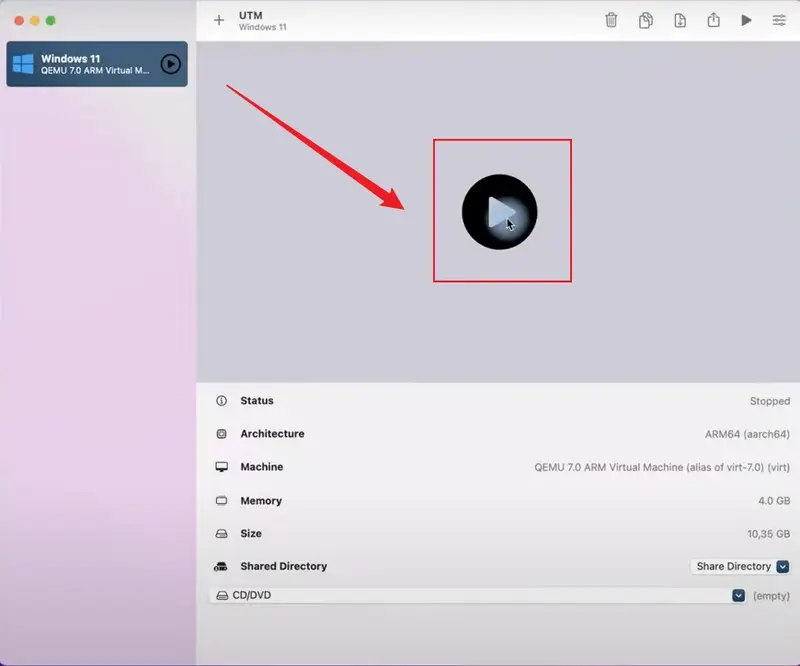Maximize window with green button
Screen dimensions: 800x666
[x=51, y=21]
